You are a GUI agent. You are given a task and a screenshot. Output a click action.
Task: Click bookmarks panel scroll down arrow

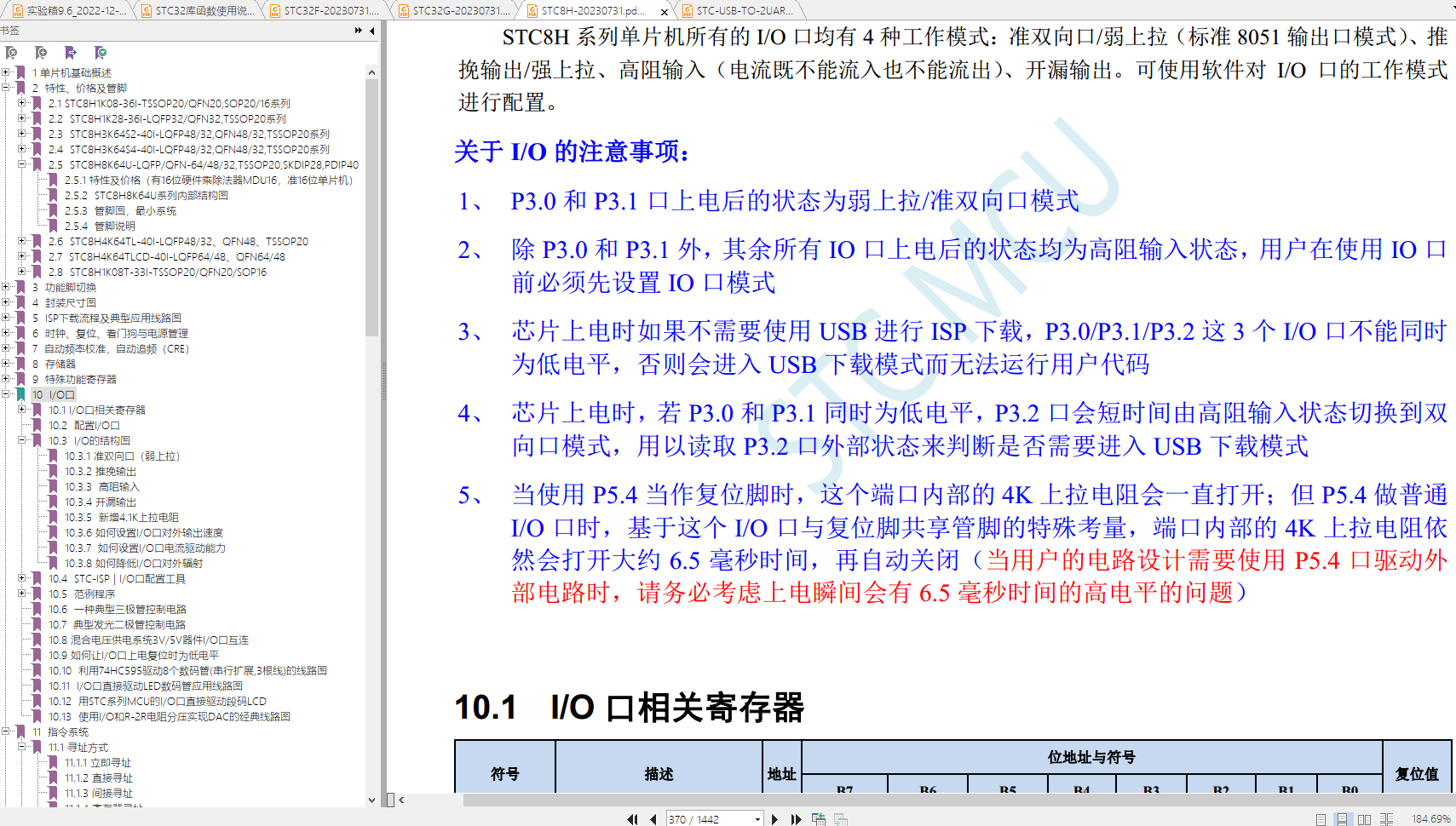pyautogui.click(x=371, y=800)
